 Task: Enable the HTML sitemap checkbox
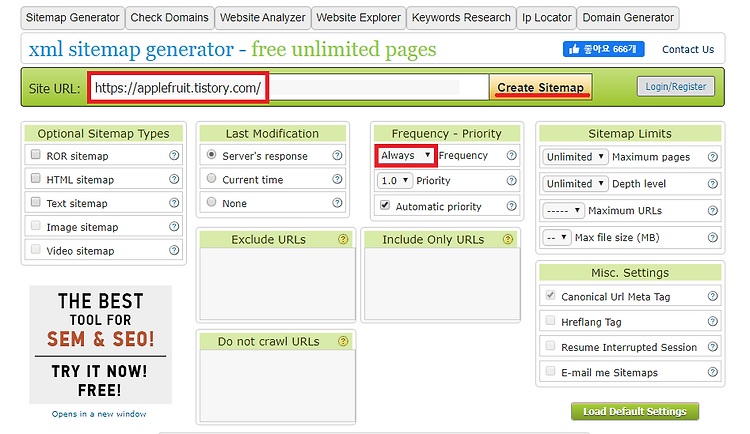[x=35, y=178]
